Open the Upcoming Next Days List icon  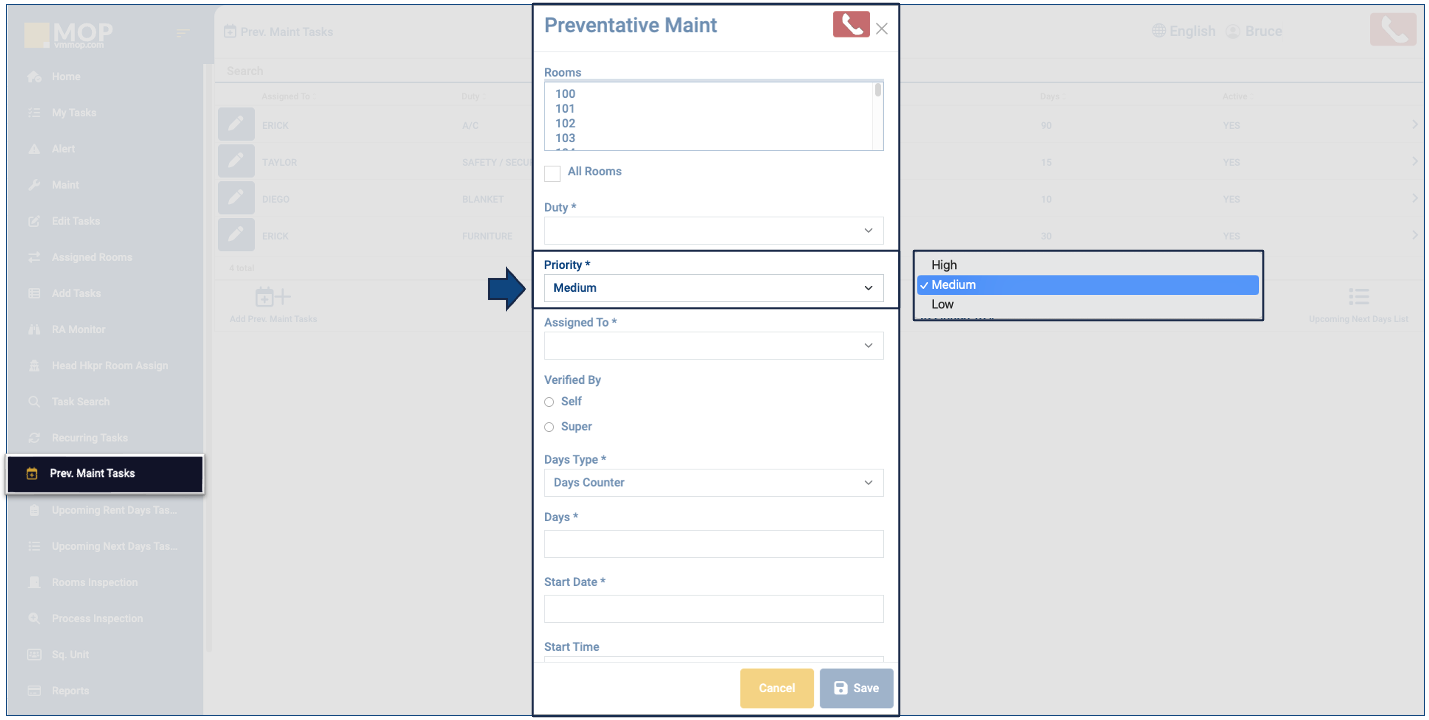[1358, 297]
